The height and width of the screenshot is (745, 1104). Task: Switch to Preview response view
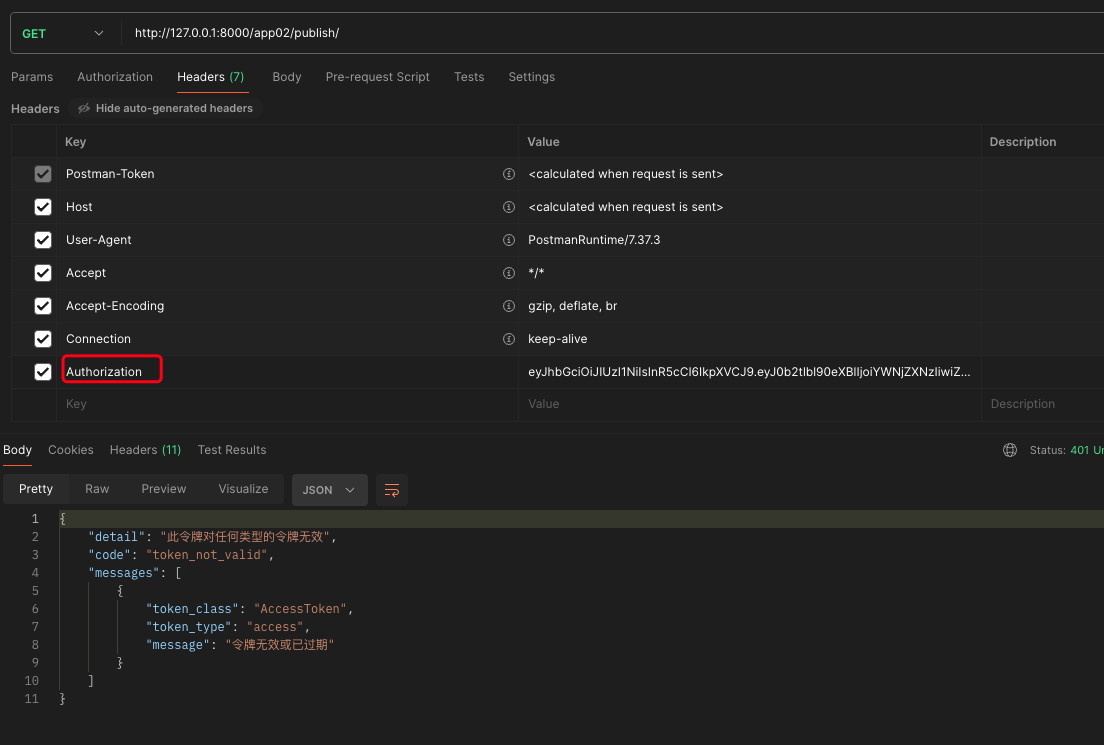click(x=163, y=489)
